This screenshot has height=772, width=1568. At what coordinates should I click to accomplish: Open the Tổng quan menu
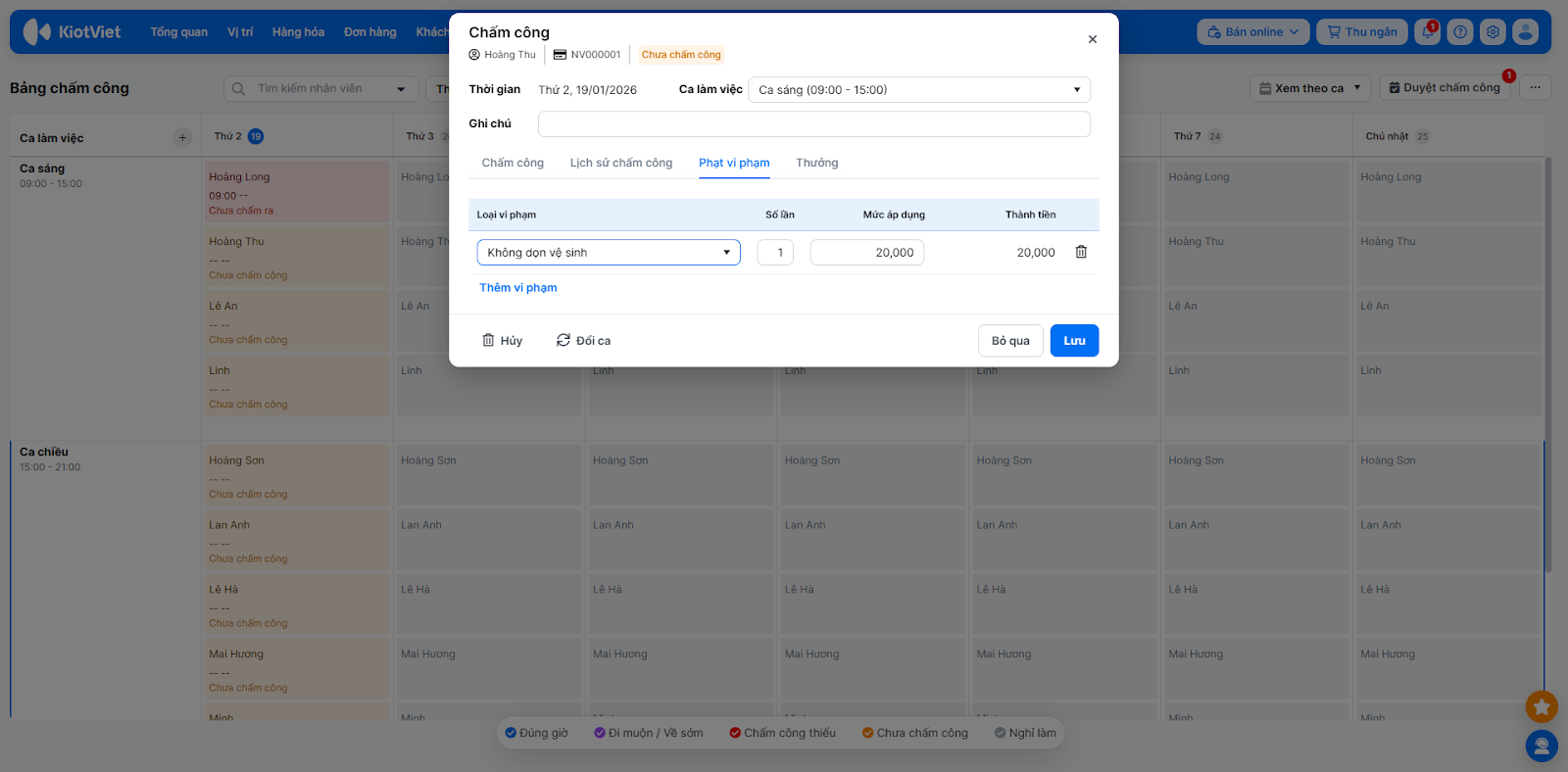tap(179, 32)
